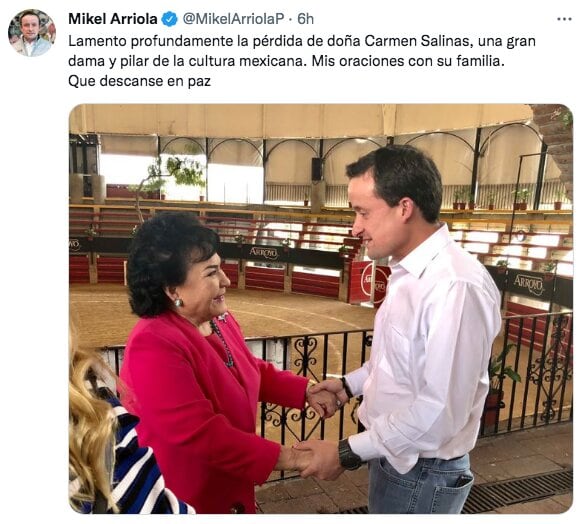
Task: Open the 6h timestamp permalink
Action: click(305, 19)
